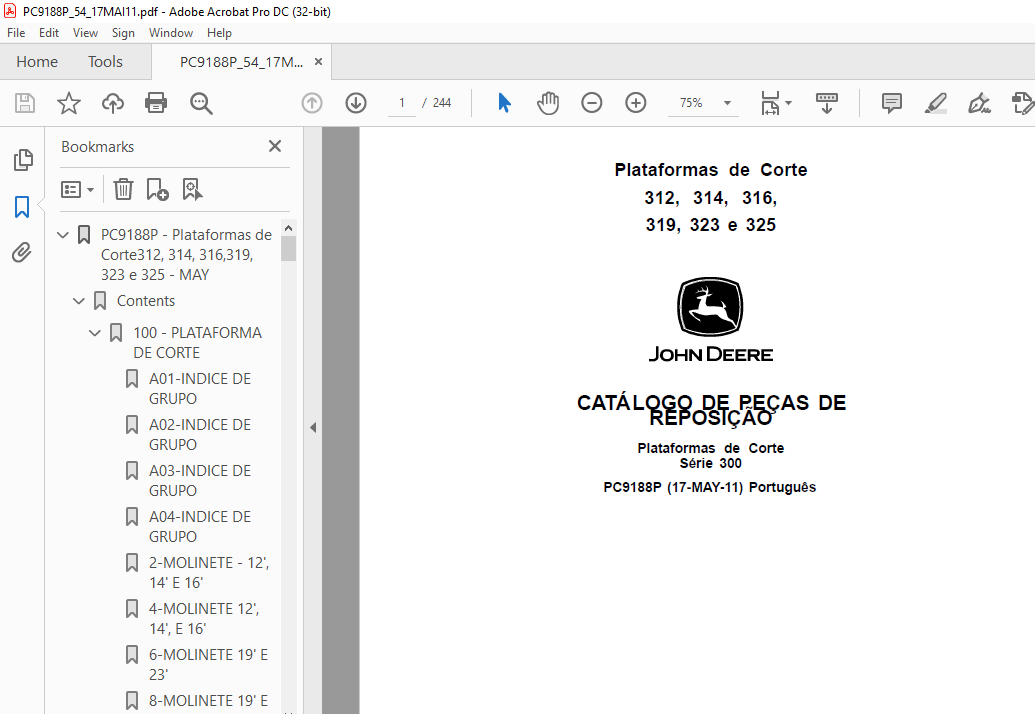Select the Contents bookmark
Image resolution: width=1035 pixels, height=714 pixels.
tap(146, 301)
